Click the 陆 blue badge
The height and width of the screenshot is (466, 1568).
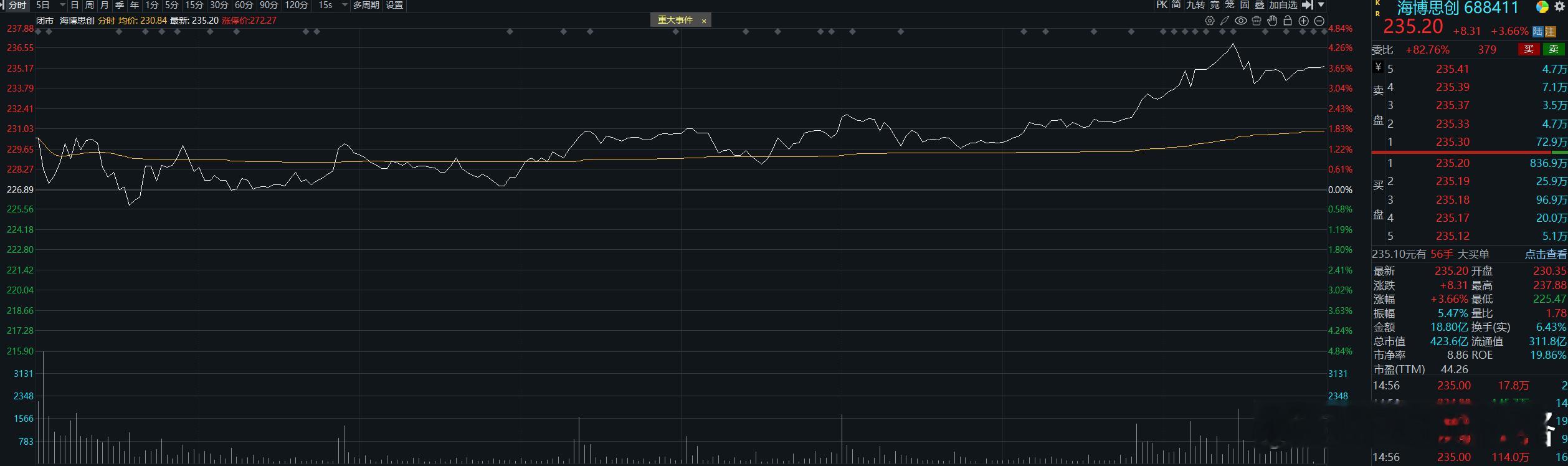(1538, 32)
